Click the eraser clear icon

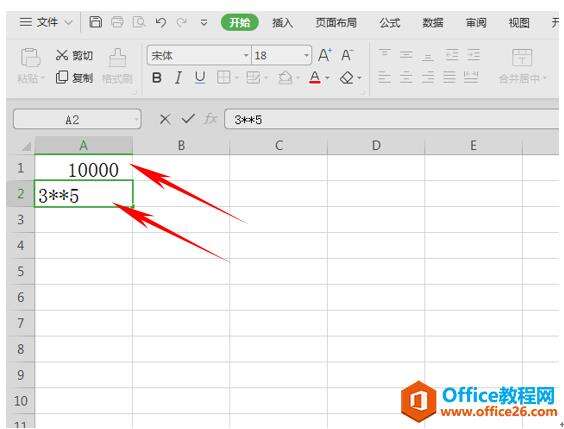tap(346, 78)
